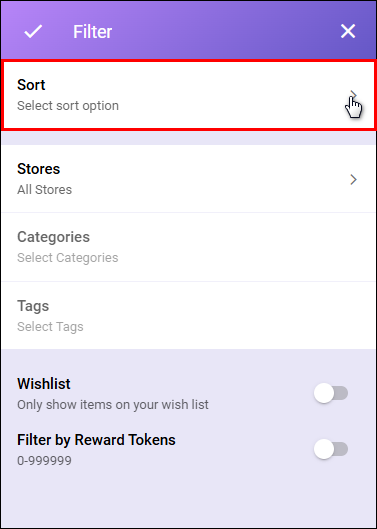Click 'Select Categories' placeholder text

[68, 258]
